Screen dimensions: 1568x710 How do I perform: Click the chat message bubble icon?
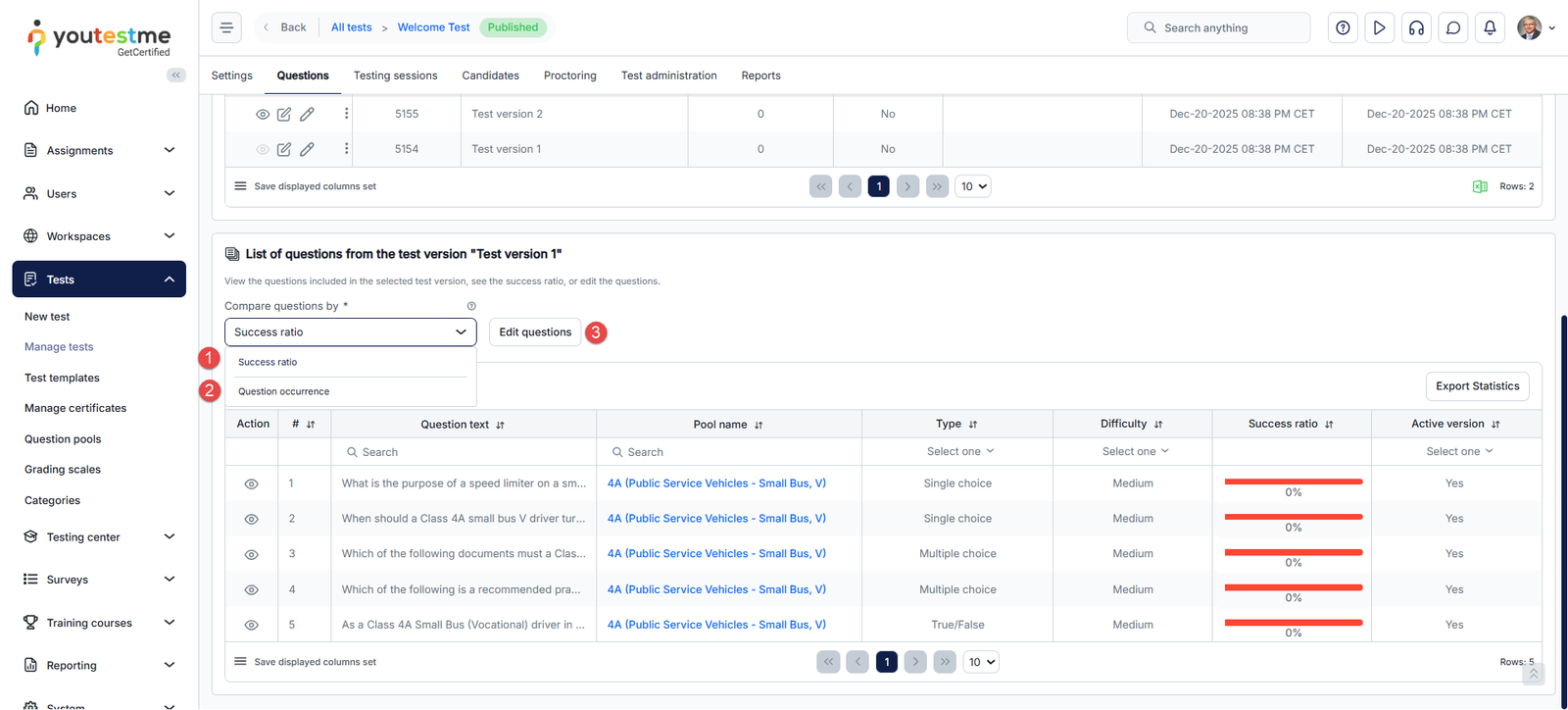[1453, 27]
